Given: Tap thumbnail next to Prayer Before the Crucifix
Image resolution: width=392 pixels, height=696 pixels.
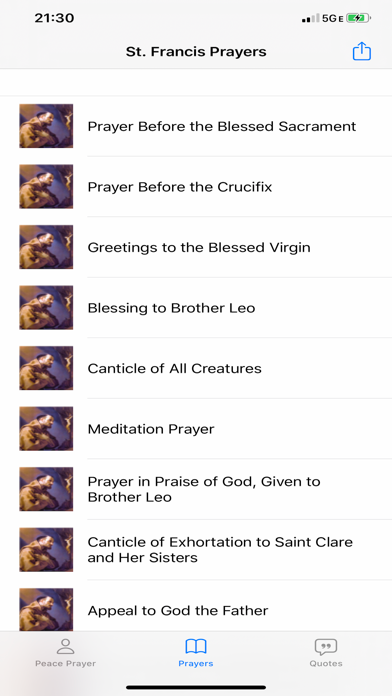Looking at the screenshot, I should [x=46, y=186].
